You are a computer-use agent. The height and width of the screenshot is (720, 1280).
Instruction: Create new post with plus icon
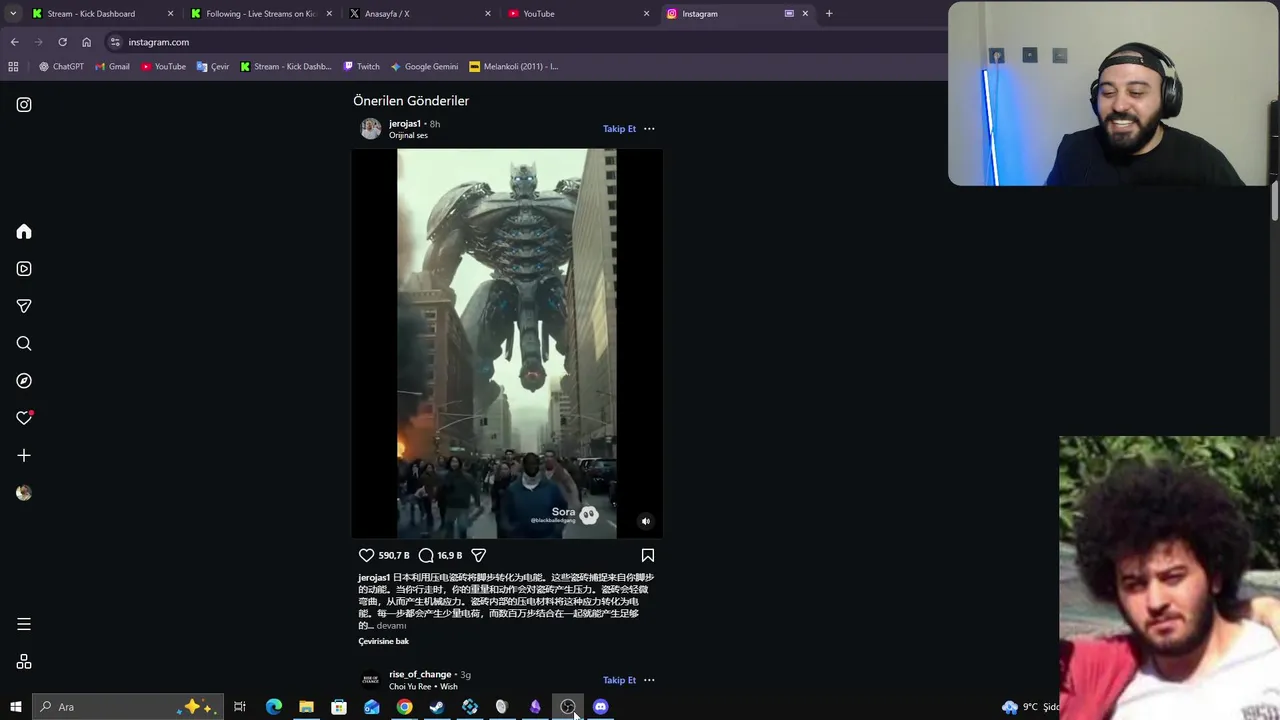click(24, 456)
